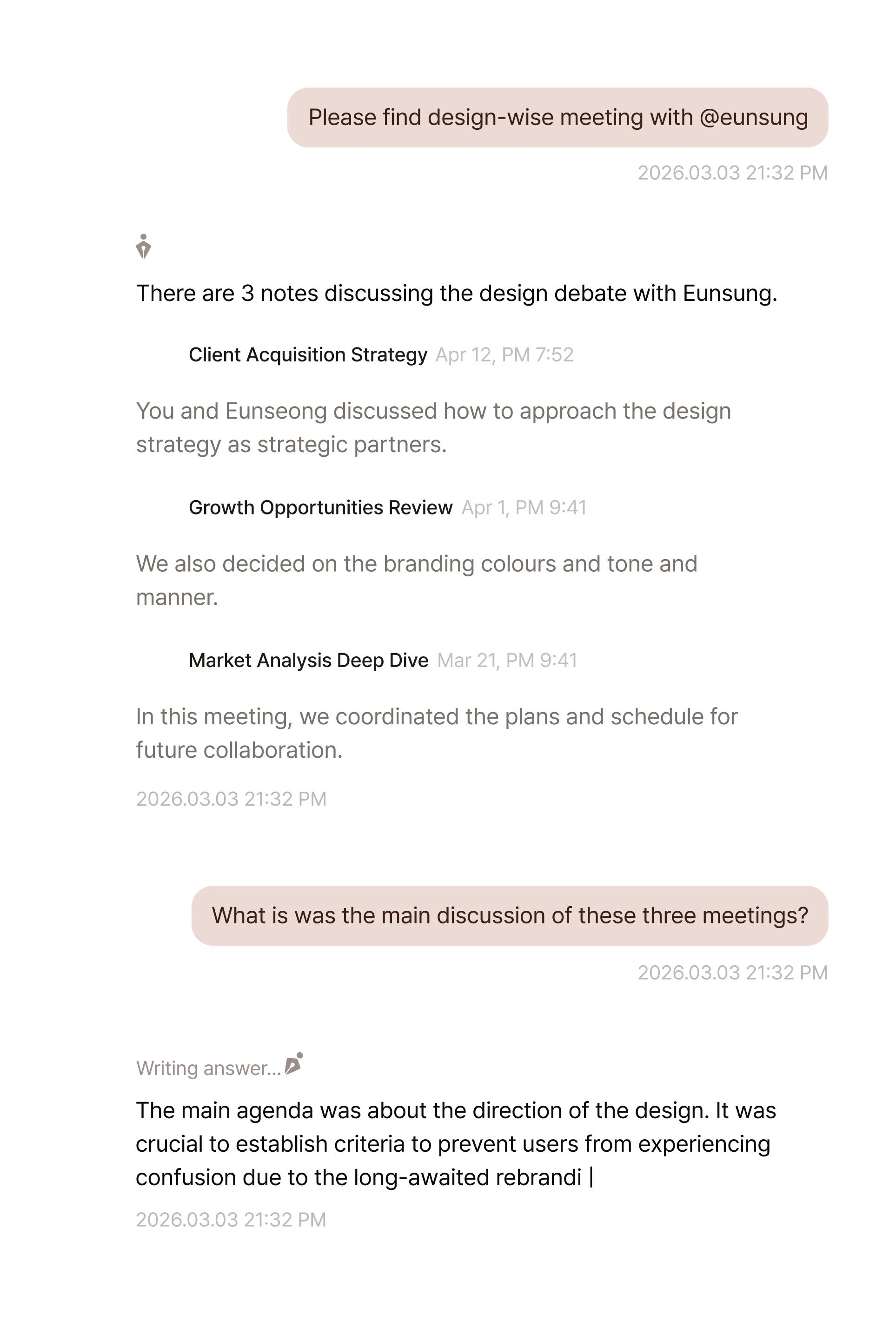The width and height of the screenshot is (896, 1342).
Task: Open the Client Acquisition Strategy note
Action: click(307, 355)
